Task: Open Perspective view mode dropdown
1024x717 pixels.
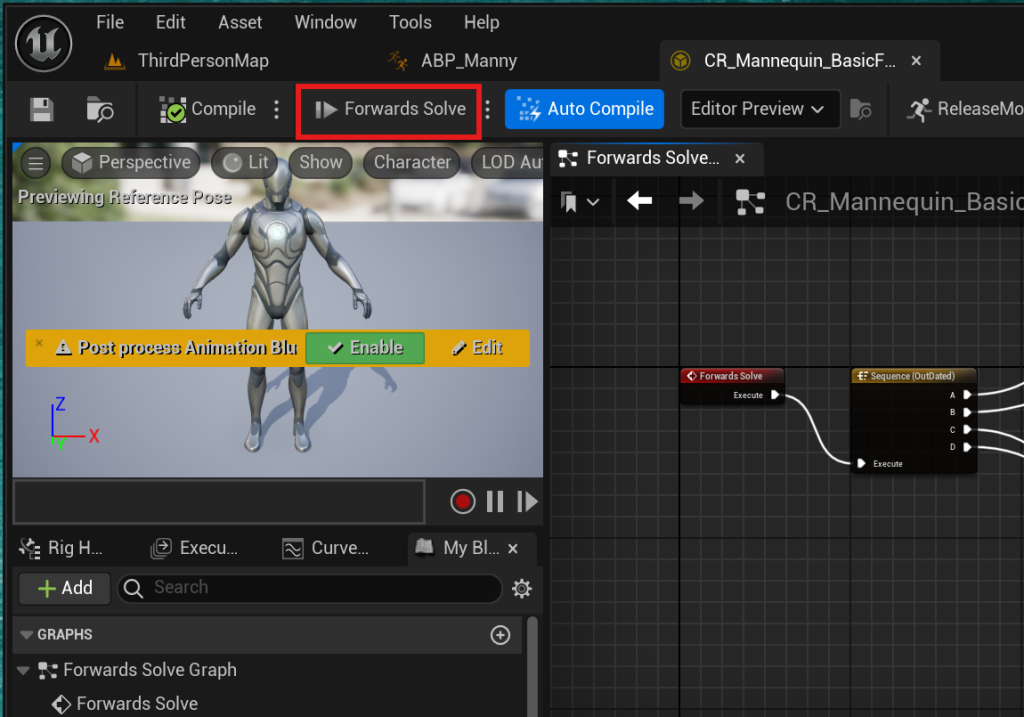Action: (x=131, y=163)
